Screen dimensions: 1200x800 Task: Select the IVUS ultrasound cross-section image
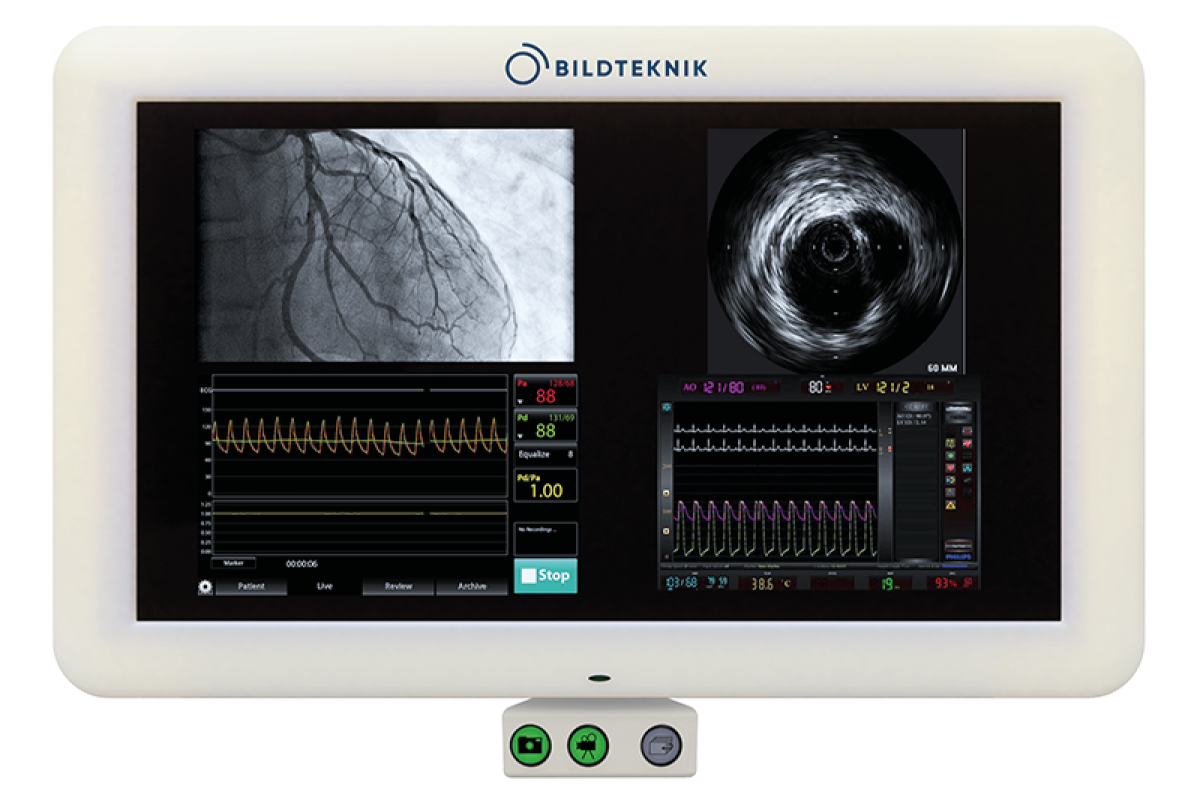[x=835, y=251]
